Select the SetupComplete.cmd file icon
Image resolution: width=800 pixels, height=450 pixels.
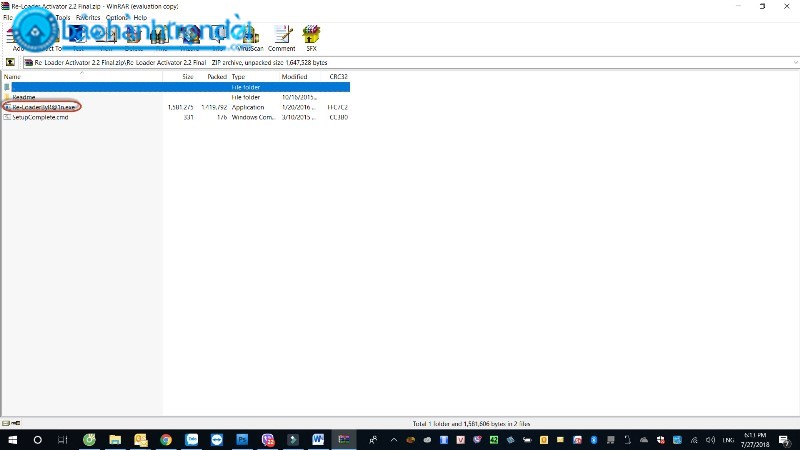[7, 117]
